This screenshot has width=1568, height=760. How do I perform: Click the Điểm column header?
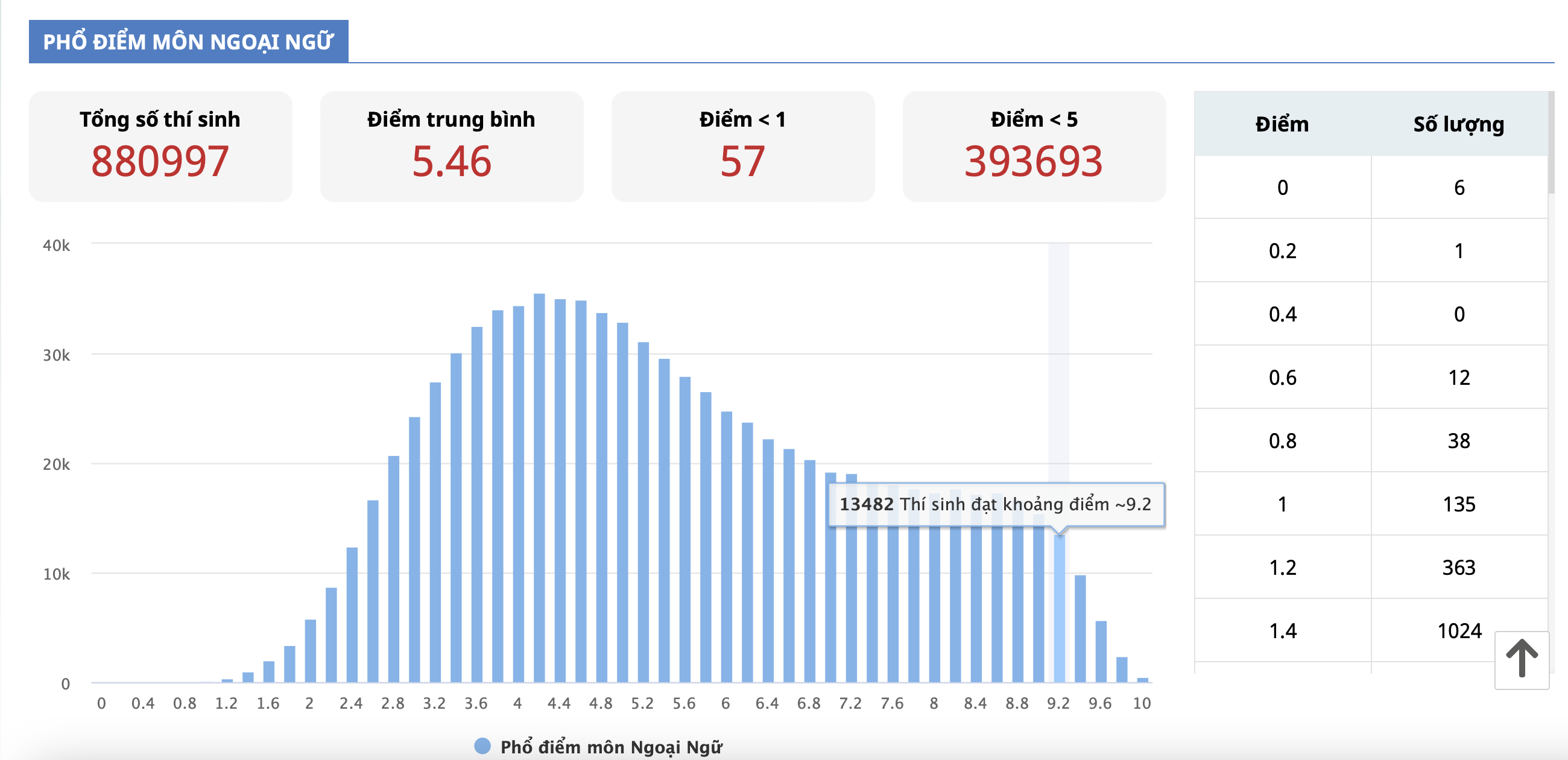pos(1282,124)
